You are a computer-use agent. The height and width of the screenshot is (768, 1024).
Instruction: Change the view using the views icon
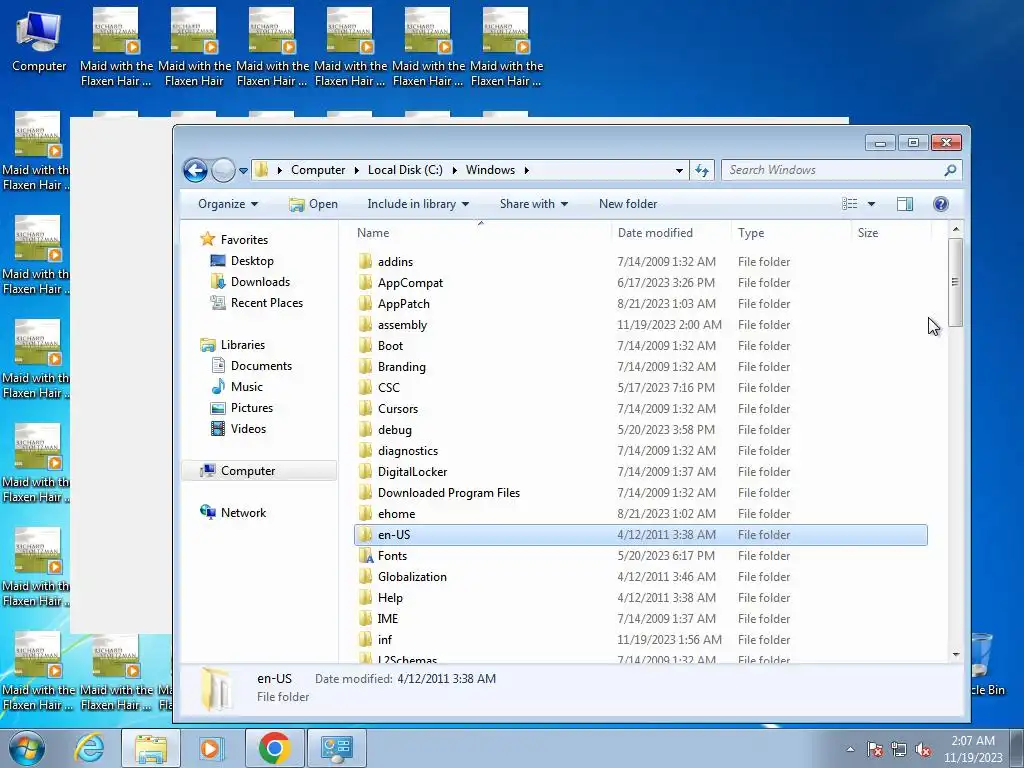tap(849, 204)
